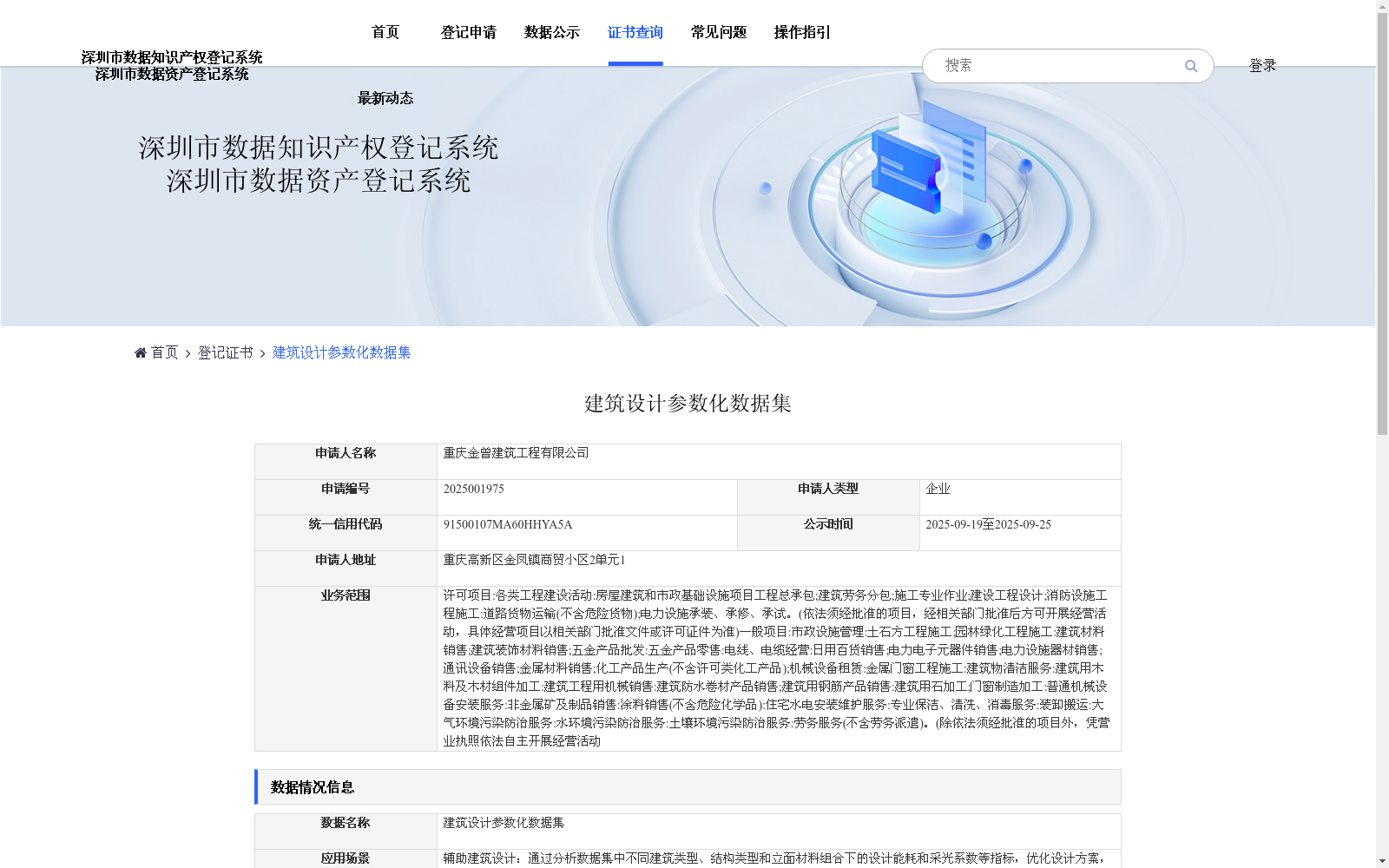Select the application number 2025001975

pyautogui.click(x=473, y=489)
